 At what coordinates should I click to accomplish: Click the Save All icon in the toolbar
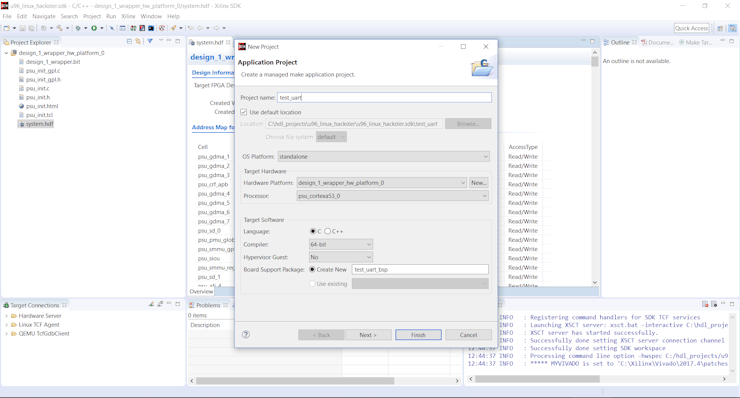(31, 28)
